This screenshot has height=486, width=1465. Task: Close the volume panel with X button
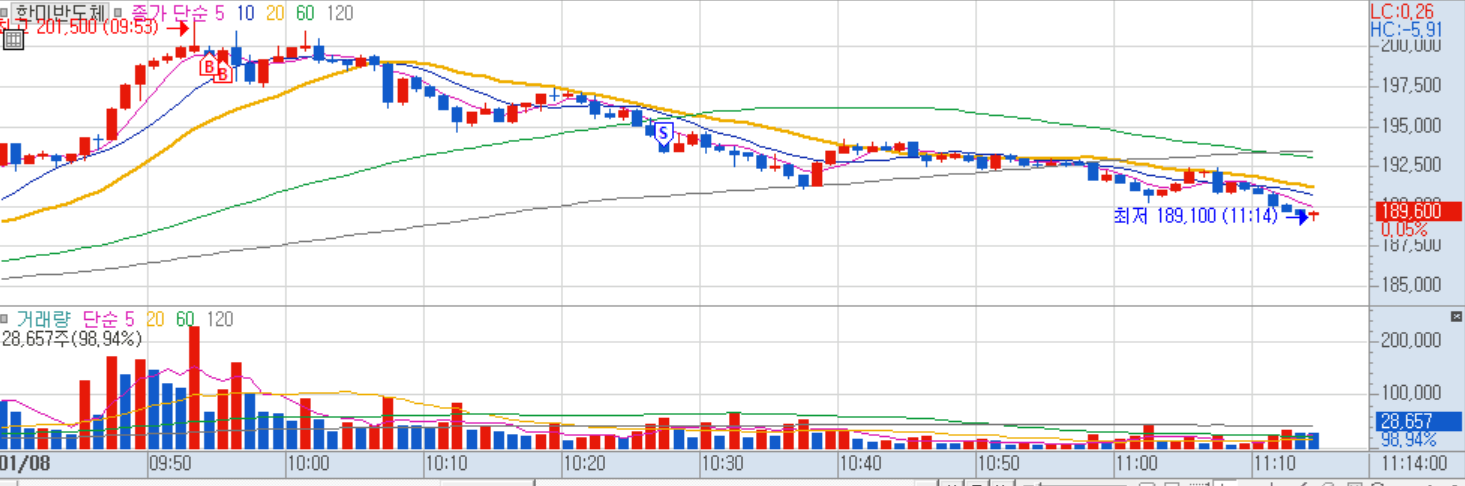pyautogui.click(x=1456, y=316)
